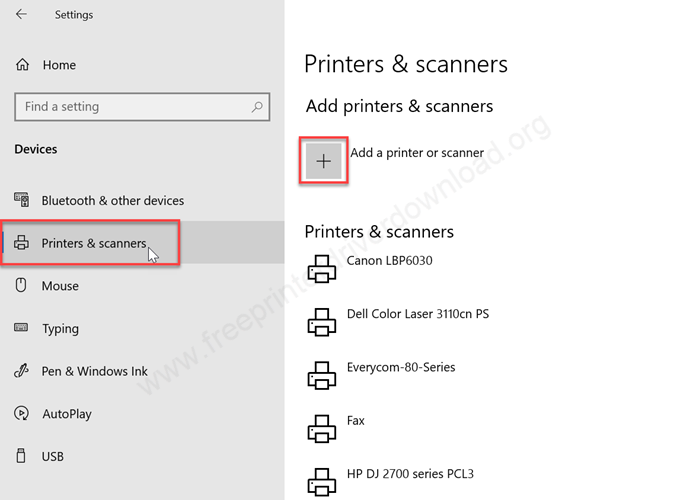
Task: Select the Fax device
Action: 356,421
